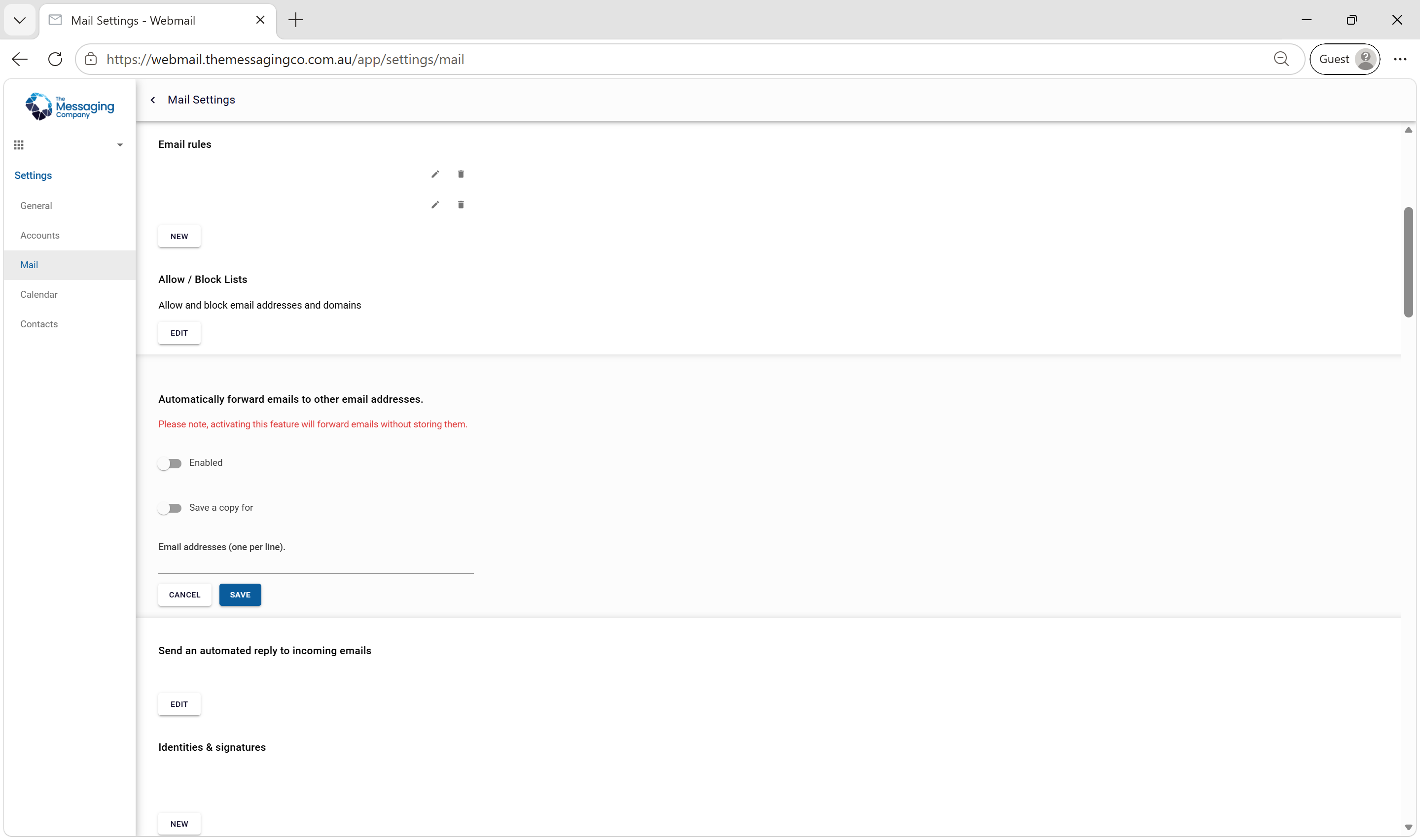This screenshot has width=1420, height=840.
Task: Edit the first email rule pencil icon
Action: click(435, 175)
